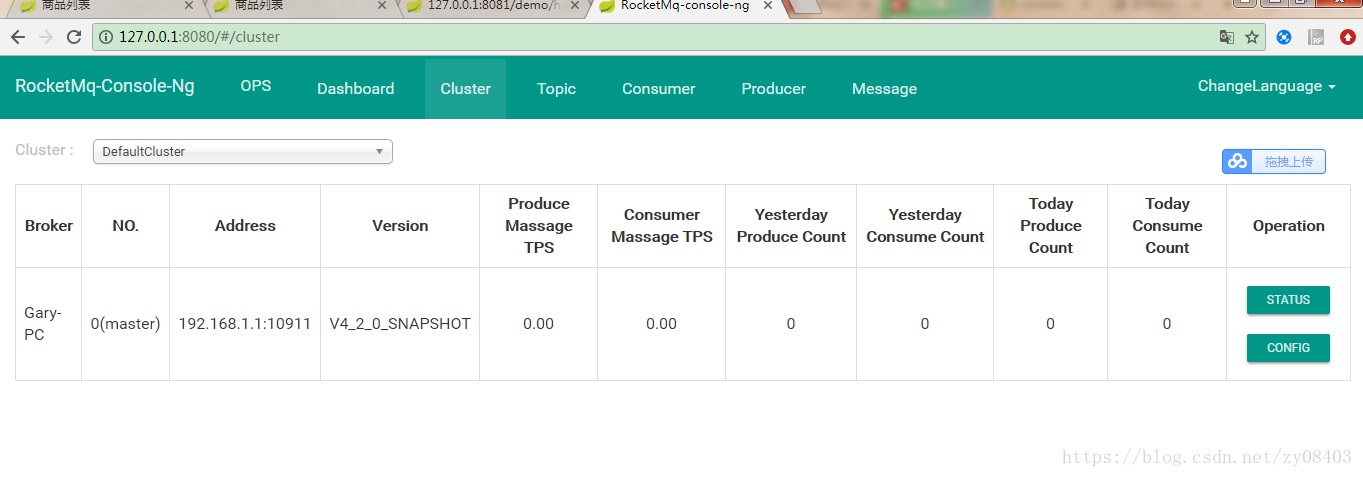Image resolution: width=1363 pixels, height=477 pixels.
Task: Bookmark this page with the star
Action: pyautogui.click(x=1252, y=37)
